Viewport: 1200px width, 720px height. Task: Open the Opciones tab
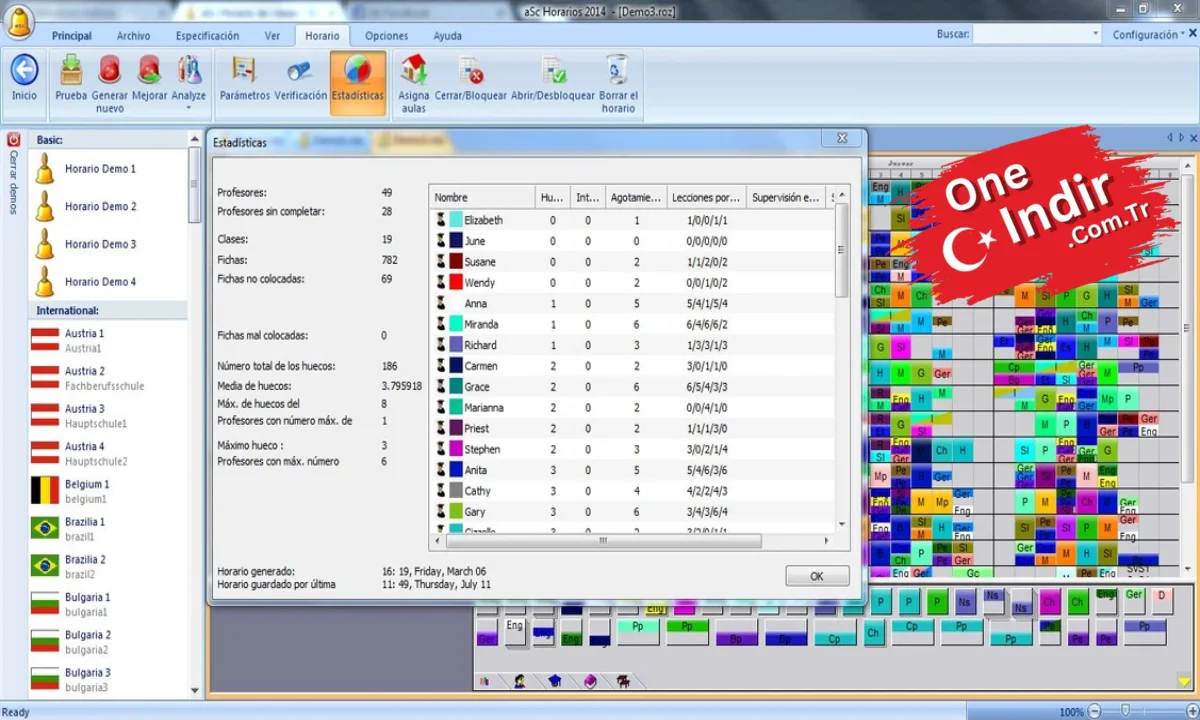pyautogui.click(x=386, y=35)
